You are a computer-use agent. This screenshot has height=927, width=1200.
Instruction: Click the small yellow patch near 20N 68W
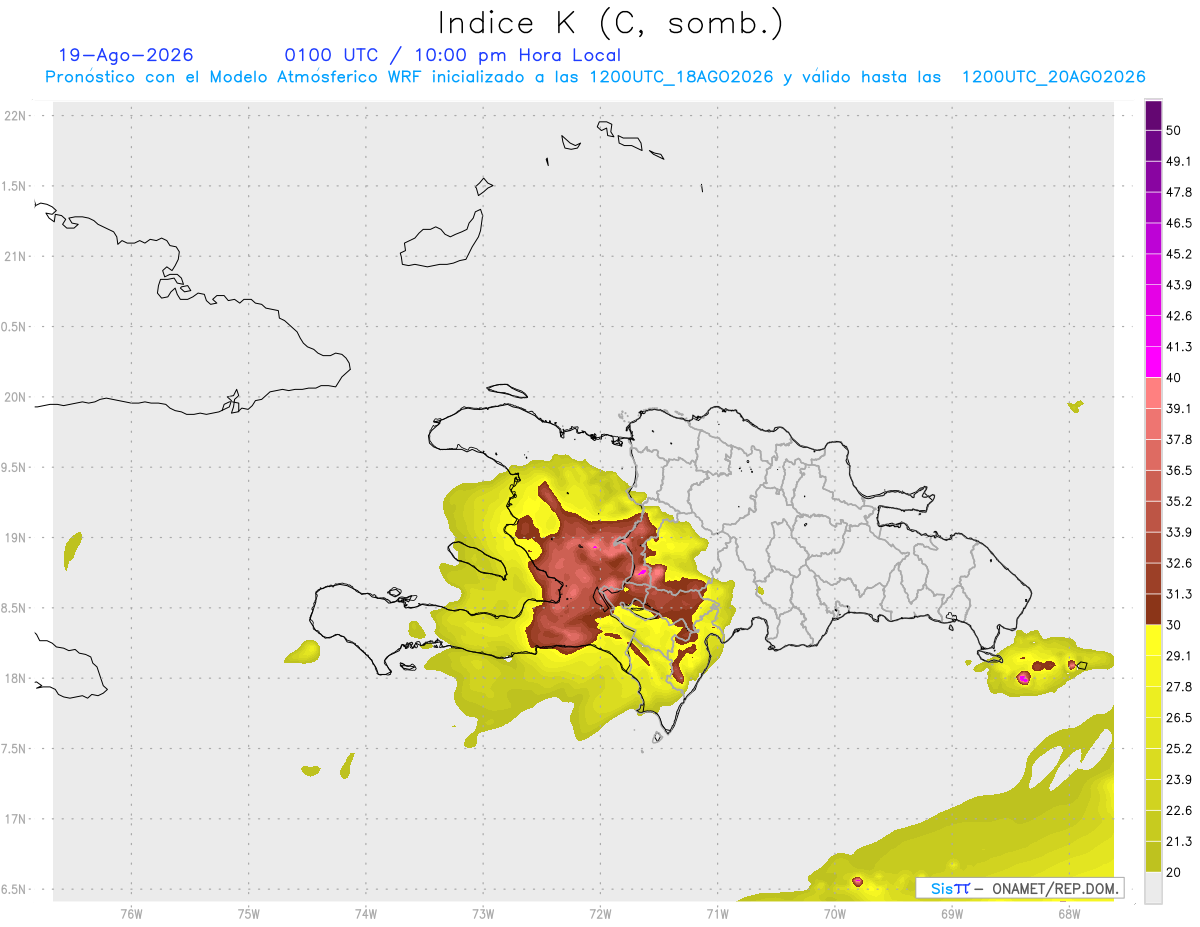[x=1076, y=406]
